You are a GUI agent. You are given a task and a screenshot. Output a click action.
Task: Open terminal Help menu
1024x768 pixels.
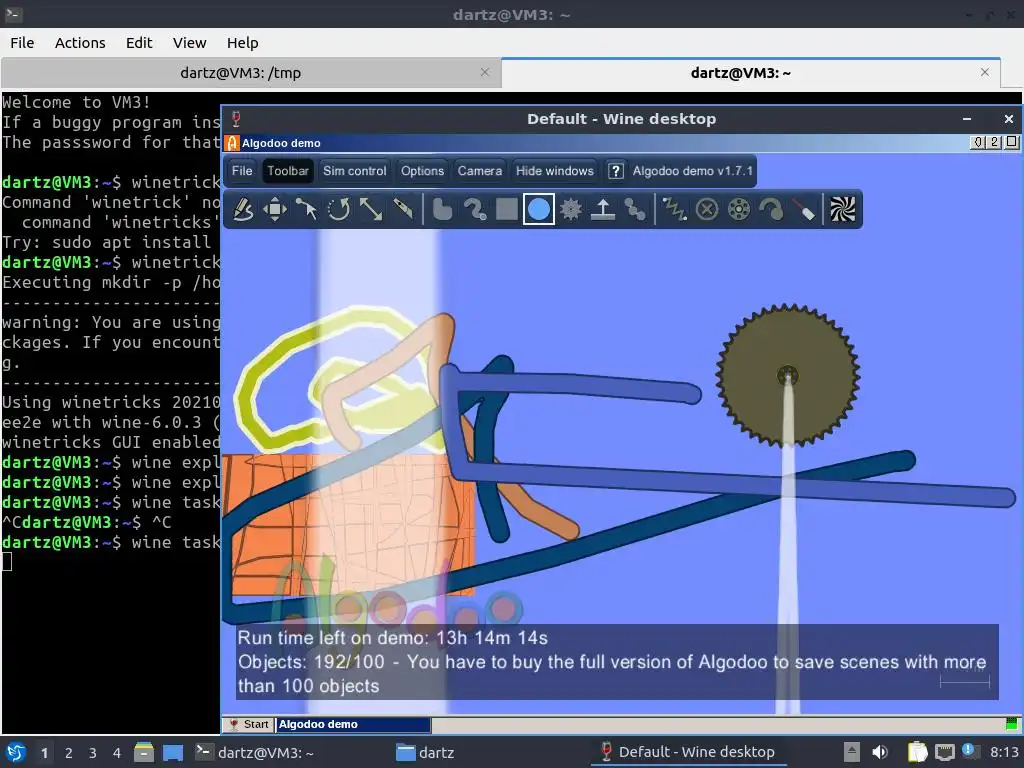pyautogui.click(x=242, y=43)
